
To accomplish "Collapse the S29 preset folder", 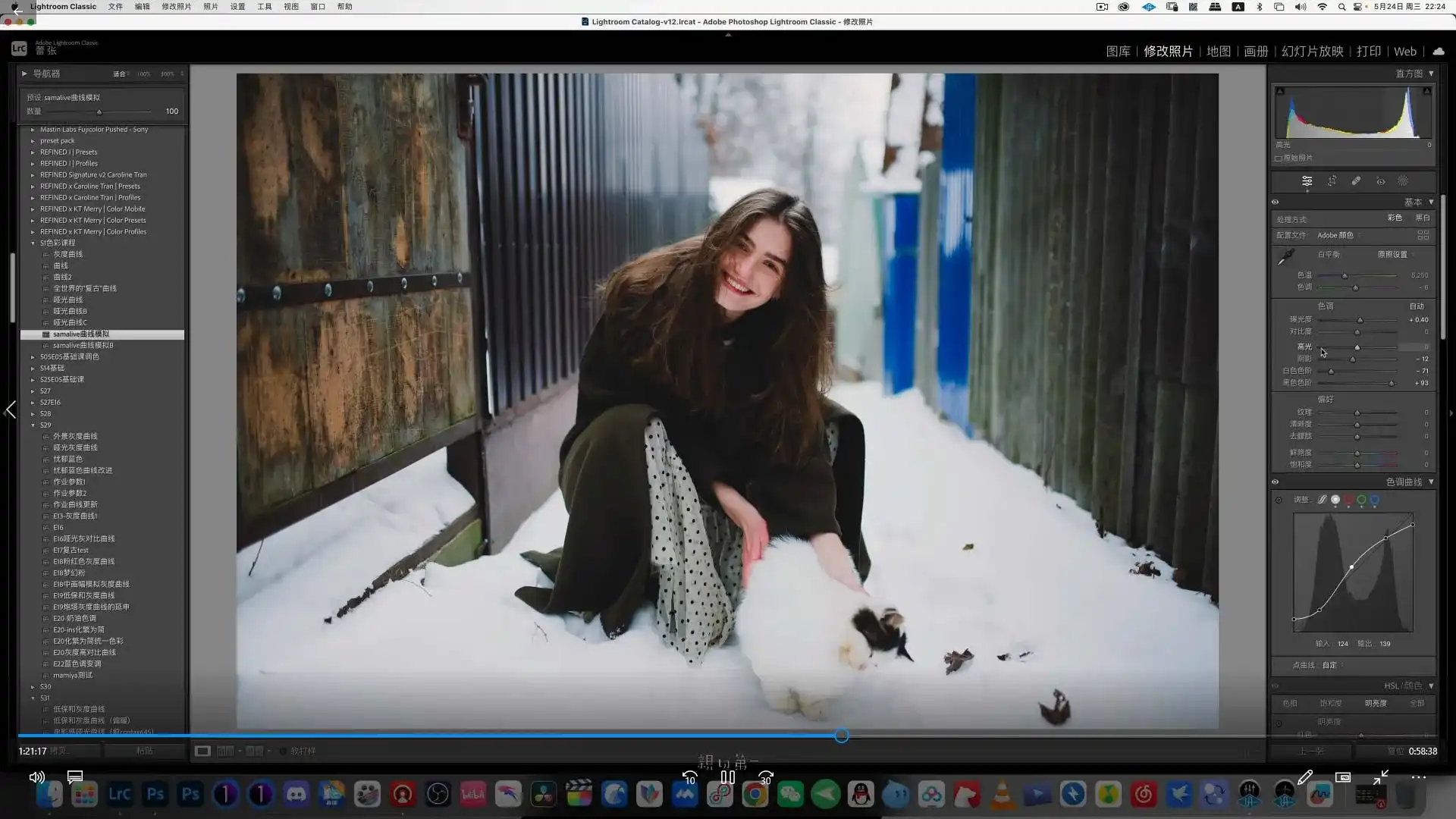I will (33, 425).
